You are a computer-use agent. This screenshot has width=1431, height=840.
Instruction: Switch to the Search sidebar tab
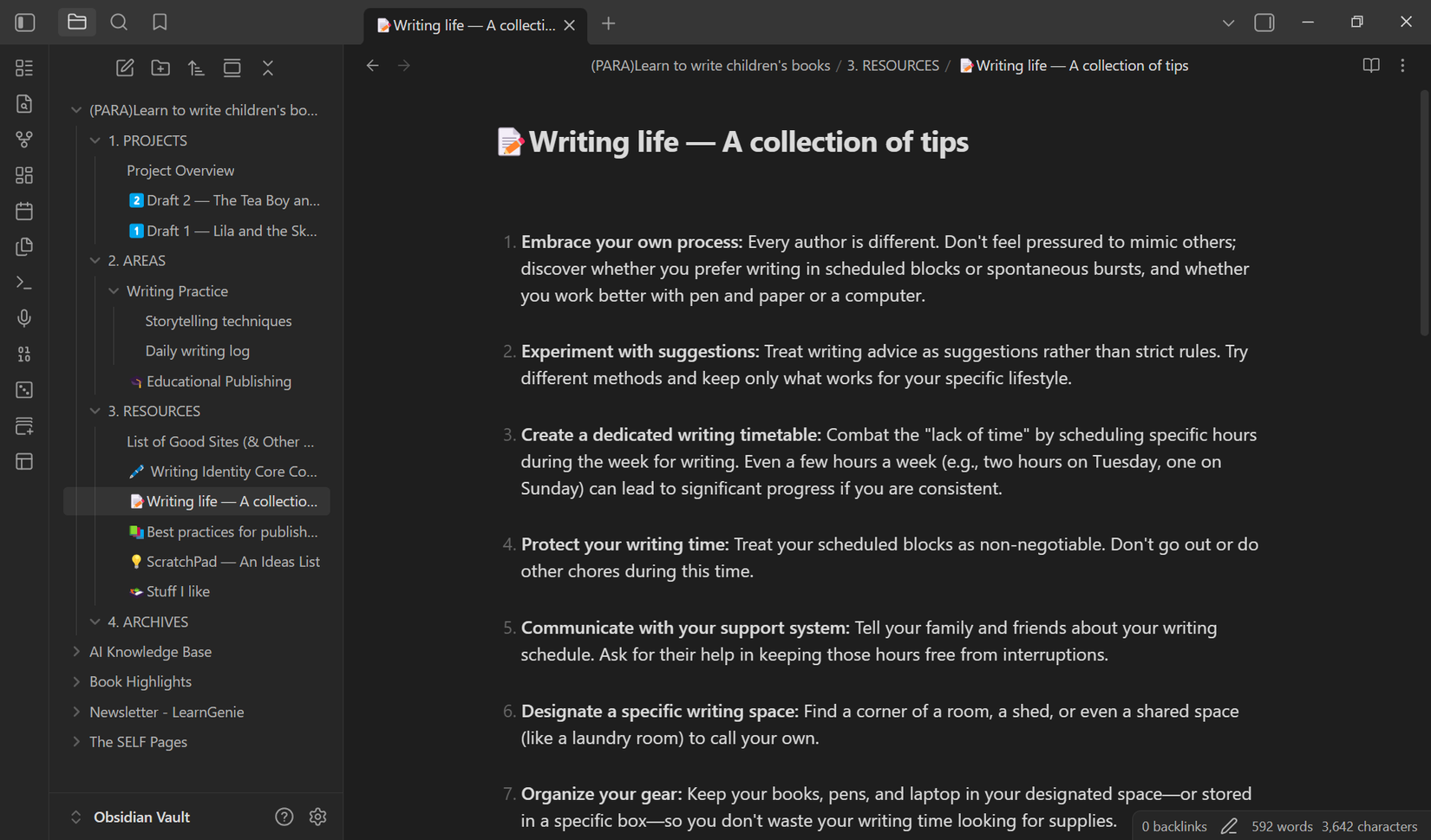tap(119, 23)
